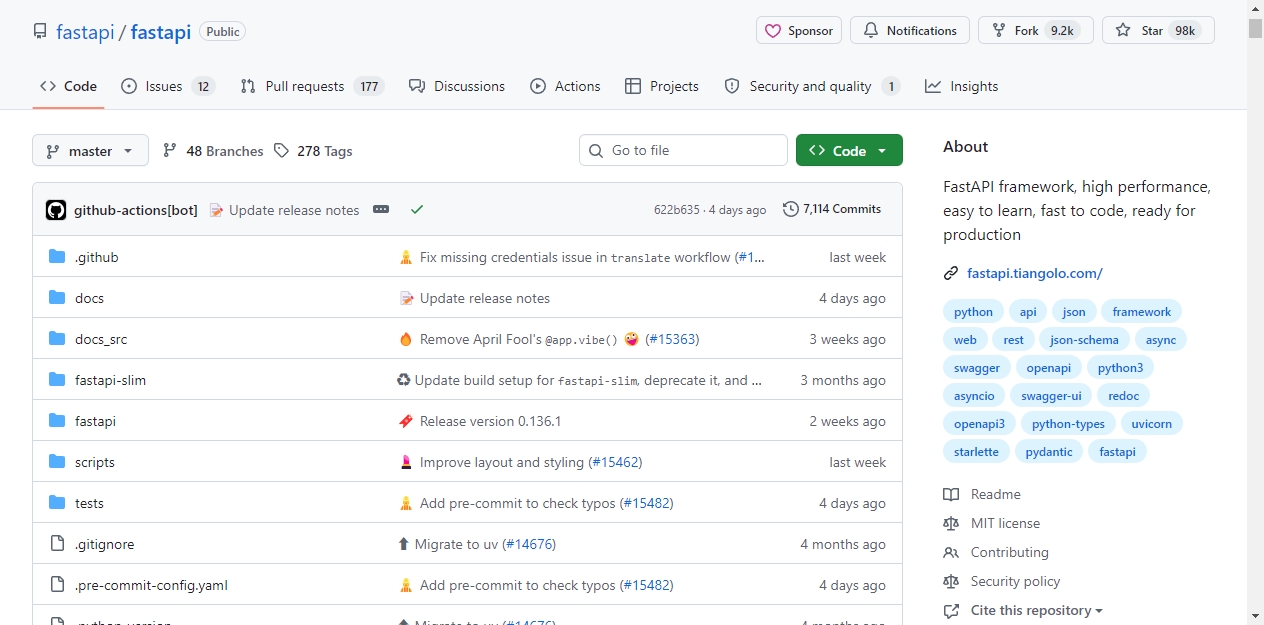Click 'Release version 0.136.1' commit message

coord(490,421)
